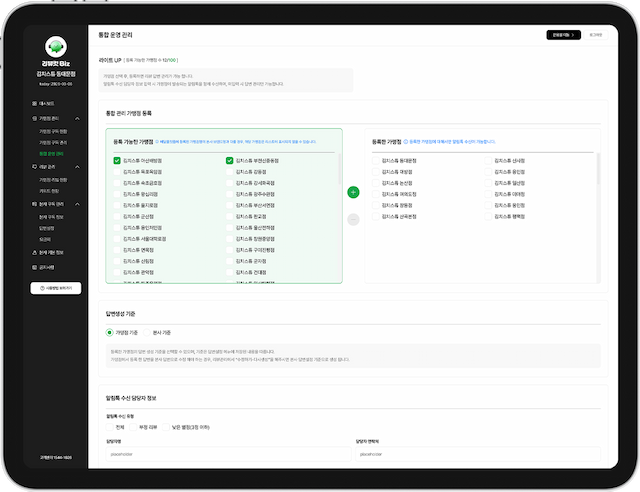The width and height of the screenshot is (640, 492).
Task: Click the black button in top header
Action: coord(564,34)
